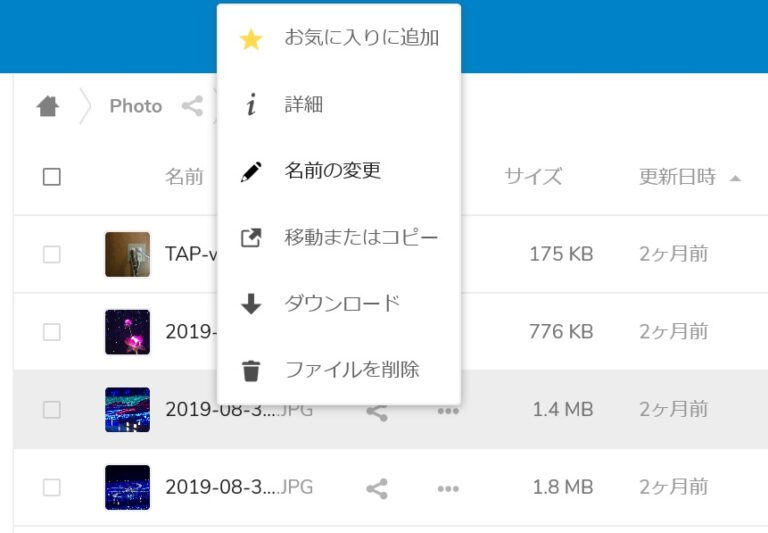Click the home breadcrumb icon
The height and width of the screenshot is (533, 768).
point(48,106)
